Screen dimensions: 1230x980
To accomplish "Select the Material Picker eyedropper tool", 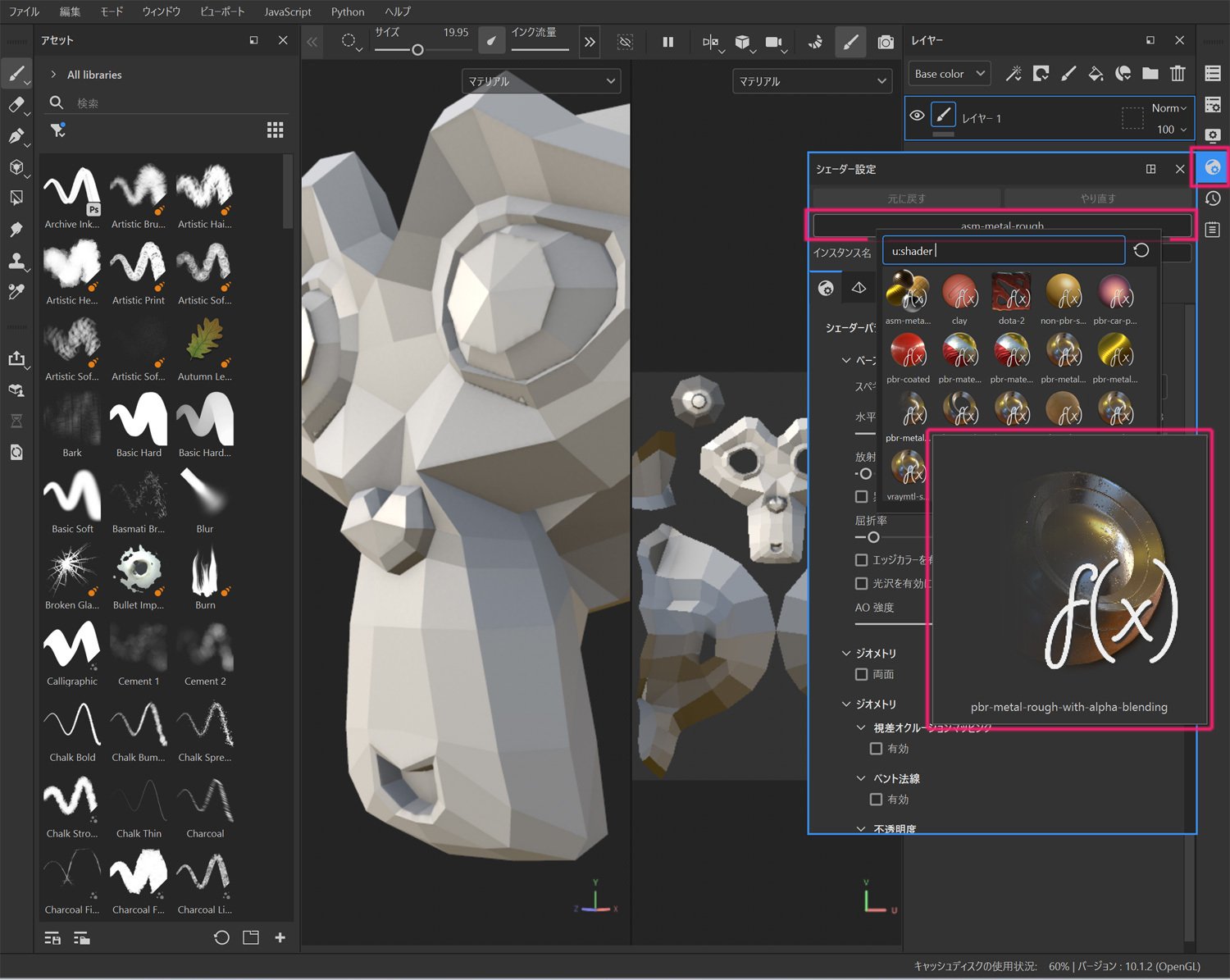I will [16, 292].
